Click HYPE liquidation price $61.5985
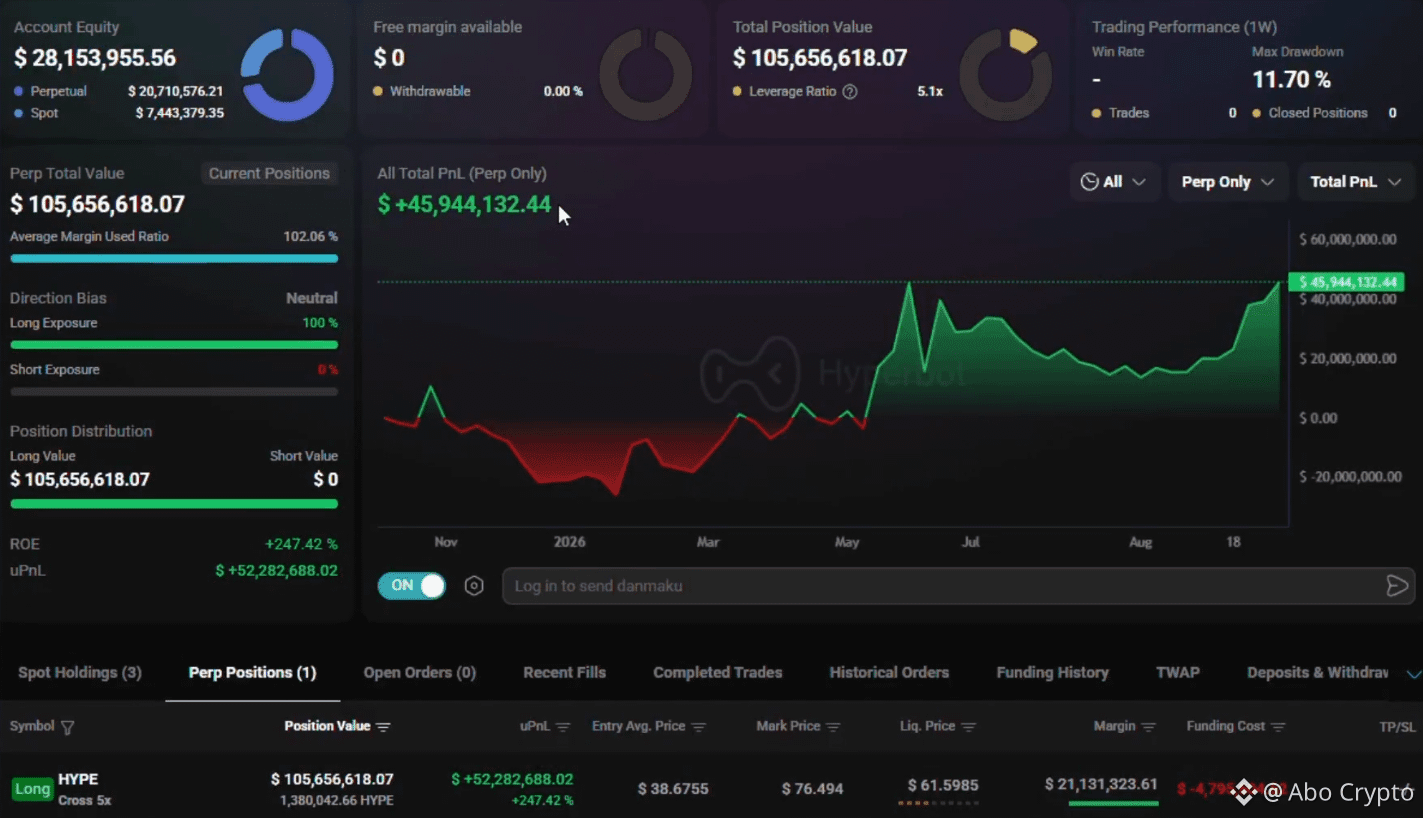This screenshot has height=818, width=1423. (x=943, y=785)
